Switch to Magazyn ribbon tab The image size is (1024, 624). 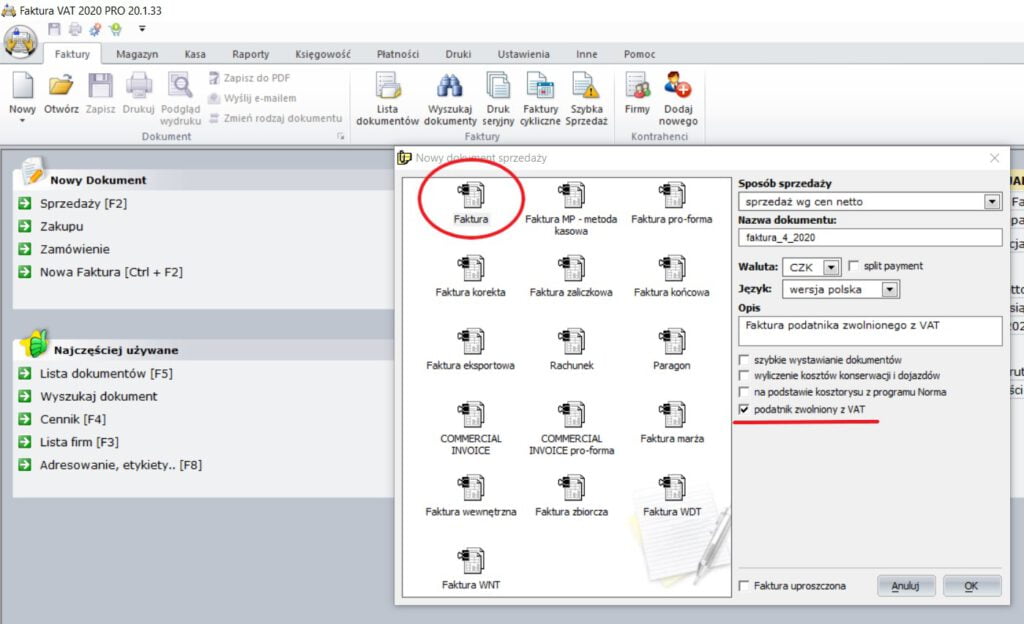tap(137, 54)
